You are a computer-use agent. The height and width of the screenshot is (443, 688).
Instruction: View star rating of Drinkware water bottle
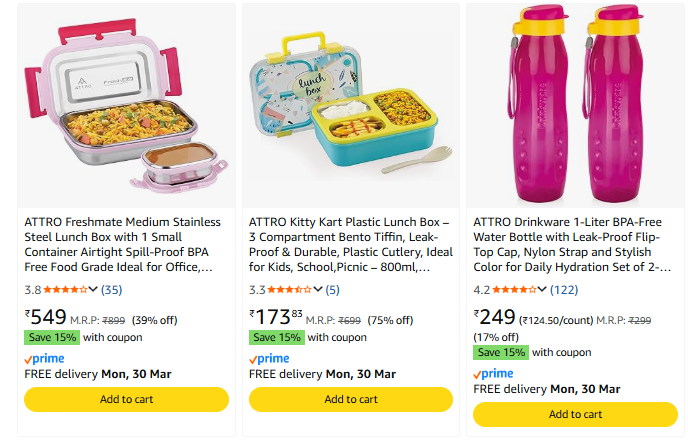514,290
